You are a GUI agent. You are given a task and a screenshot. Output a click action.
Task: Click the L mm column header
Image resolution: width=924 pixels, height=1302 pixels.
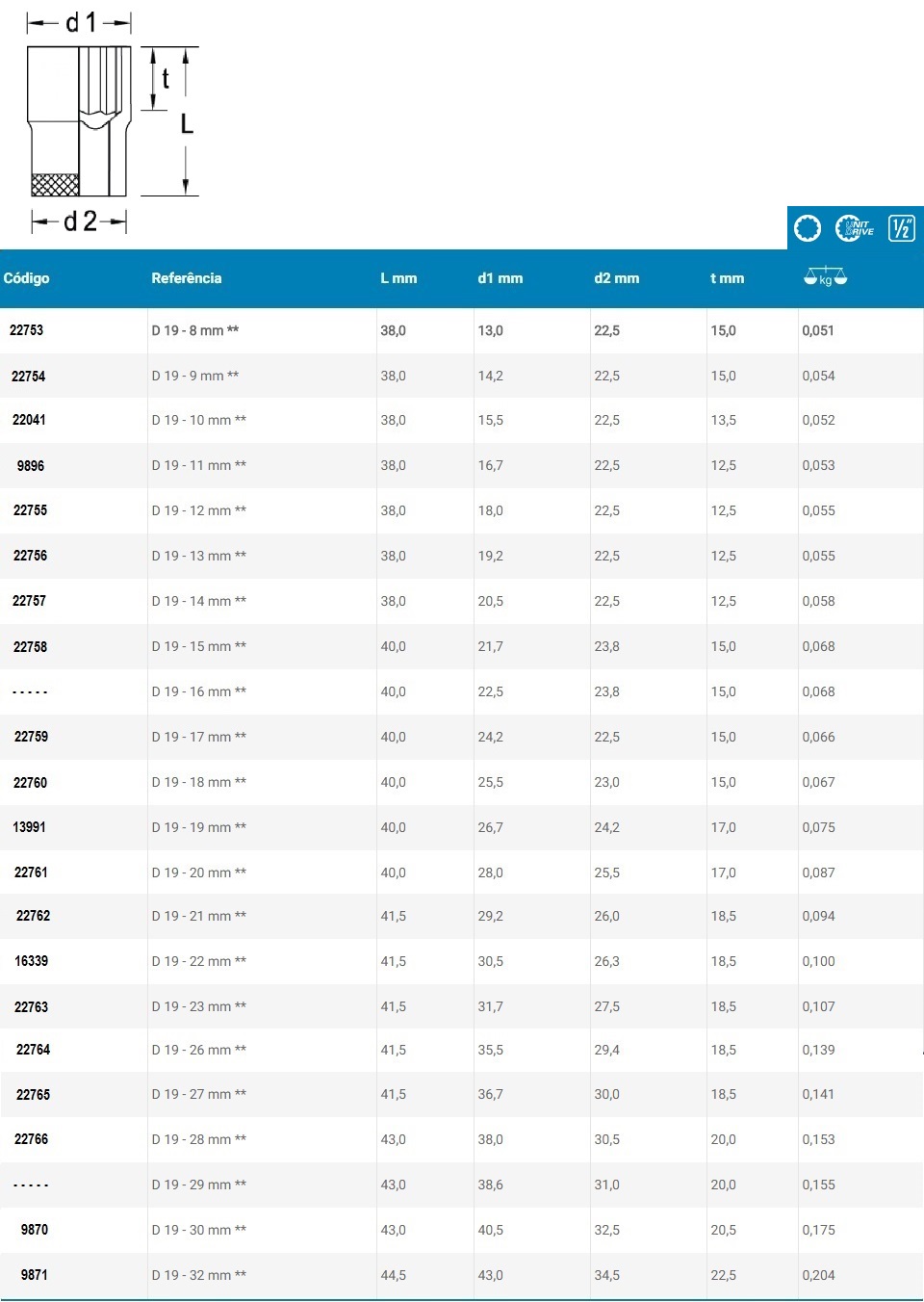click(398, 278)
